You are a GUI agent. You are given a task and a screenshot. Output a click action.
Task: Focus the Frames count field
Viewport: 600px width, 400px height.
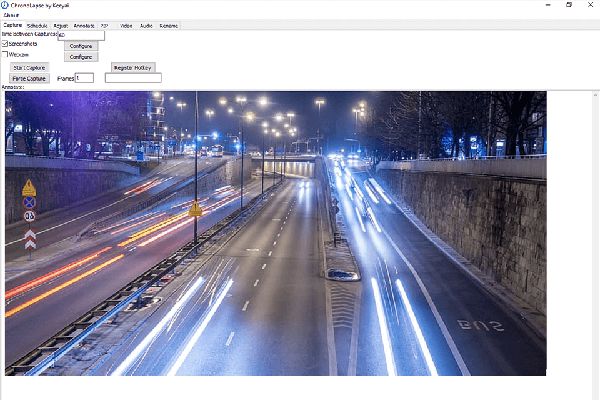[84, 78]
